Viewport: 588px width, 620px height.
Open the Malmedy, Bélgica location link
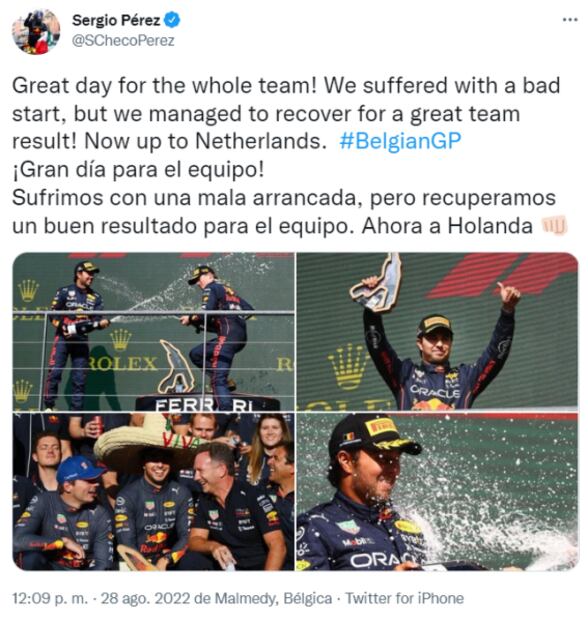coord(274,598)
